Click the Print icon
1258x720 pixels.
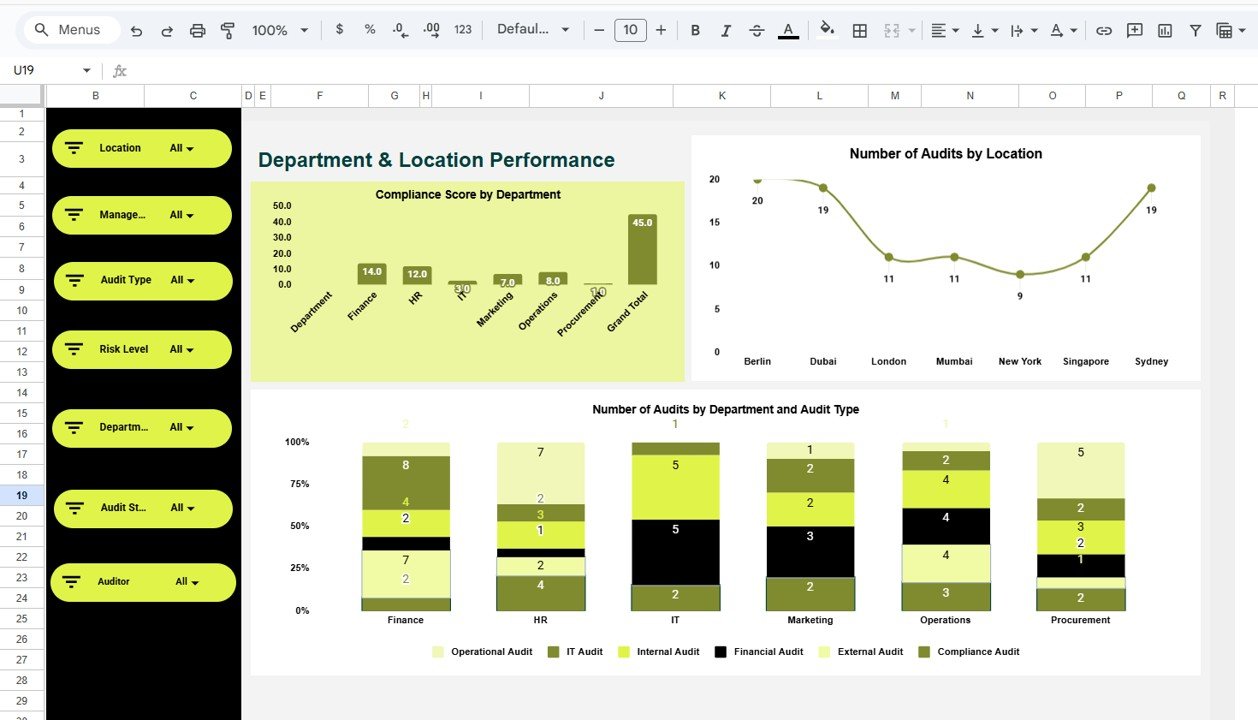click(197, 30)
